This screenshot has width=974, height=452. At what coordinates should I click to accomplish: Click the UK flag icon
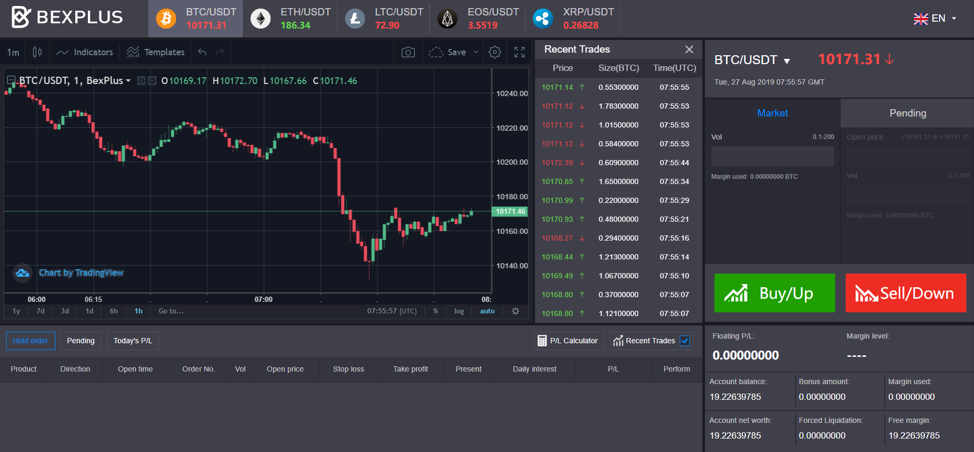point(920,19)
